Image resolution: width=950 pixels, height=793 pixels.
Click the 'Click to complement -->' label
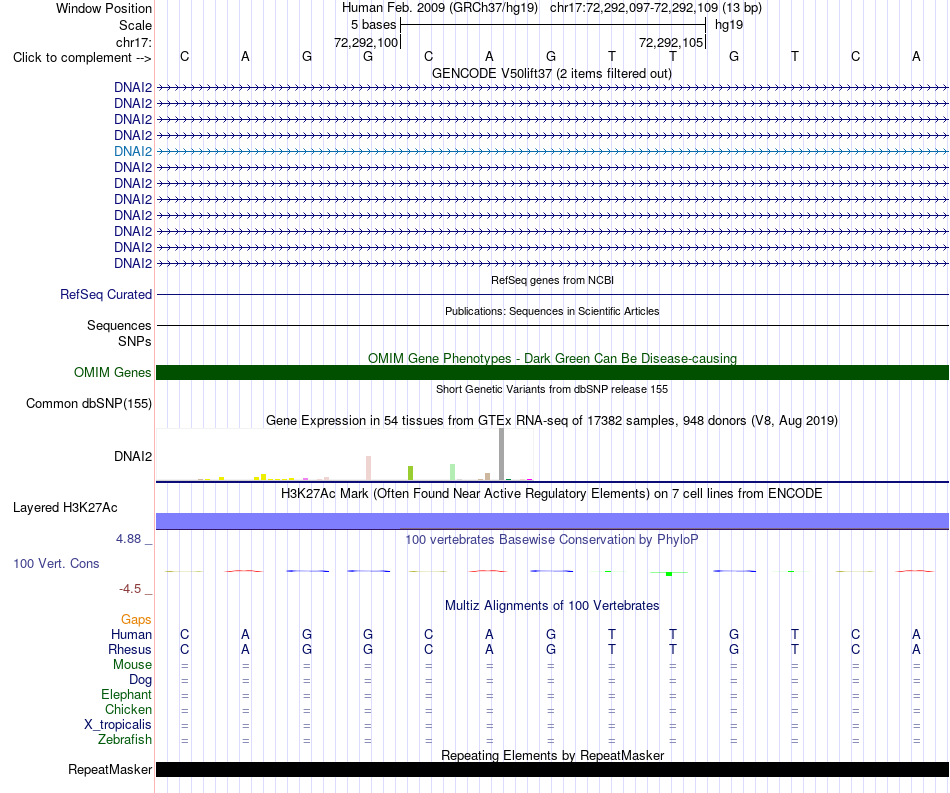tap(82, 58)
